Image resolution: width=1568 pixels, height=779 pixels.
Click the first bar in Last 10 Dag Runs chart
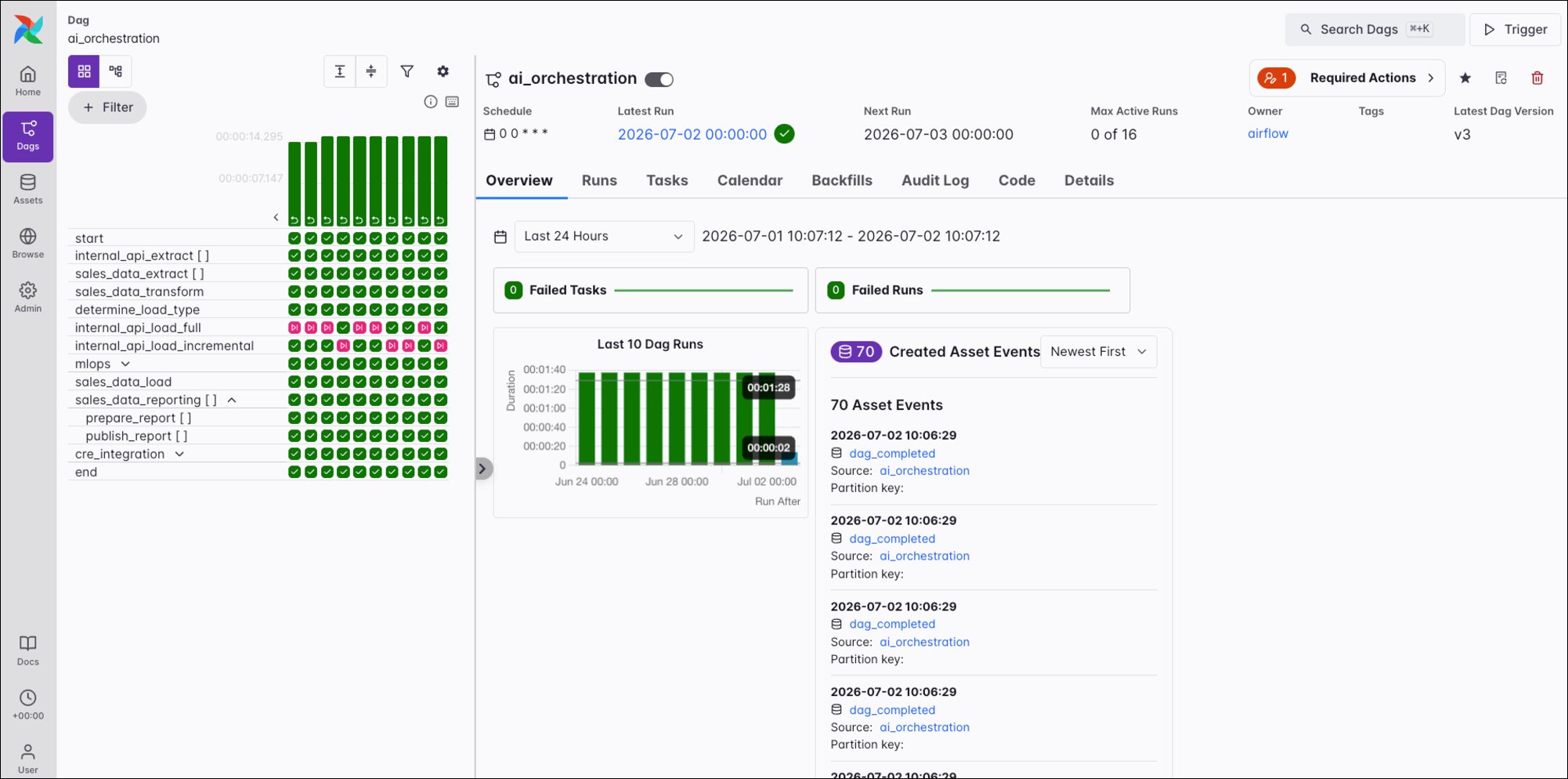tap(587, 418)
